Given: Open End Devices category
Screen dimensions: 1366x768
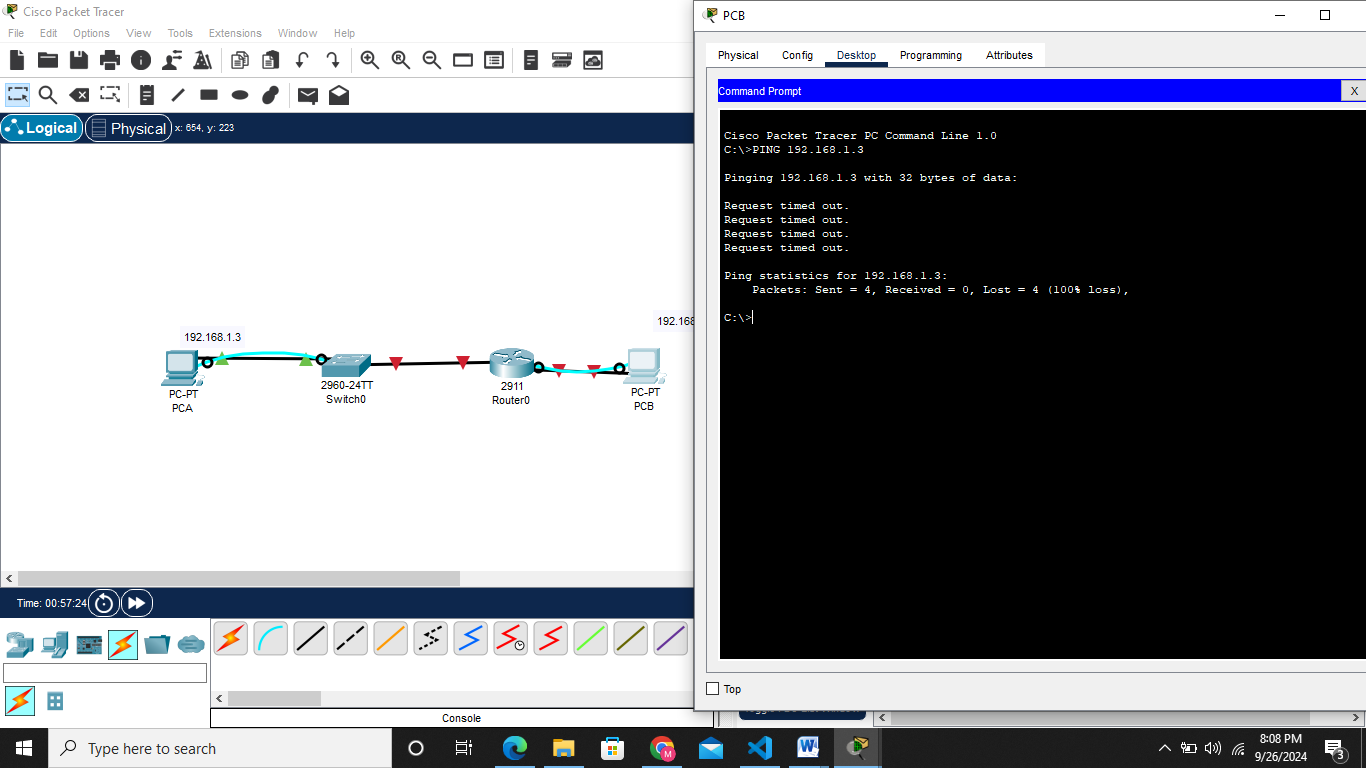Looking at the screenshot, I should (x=55, y=644).
